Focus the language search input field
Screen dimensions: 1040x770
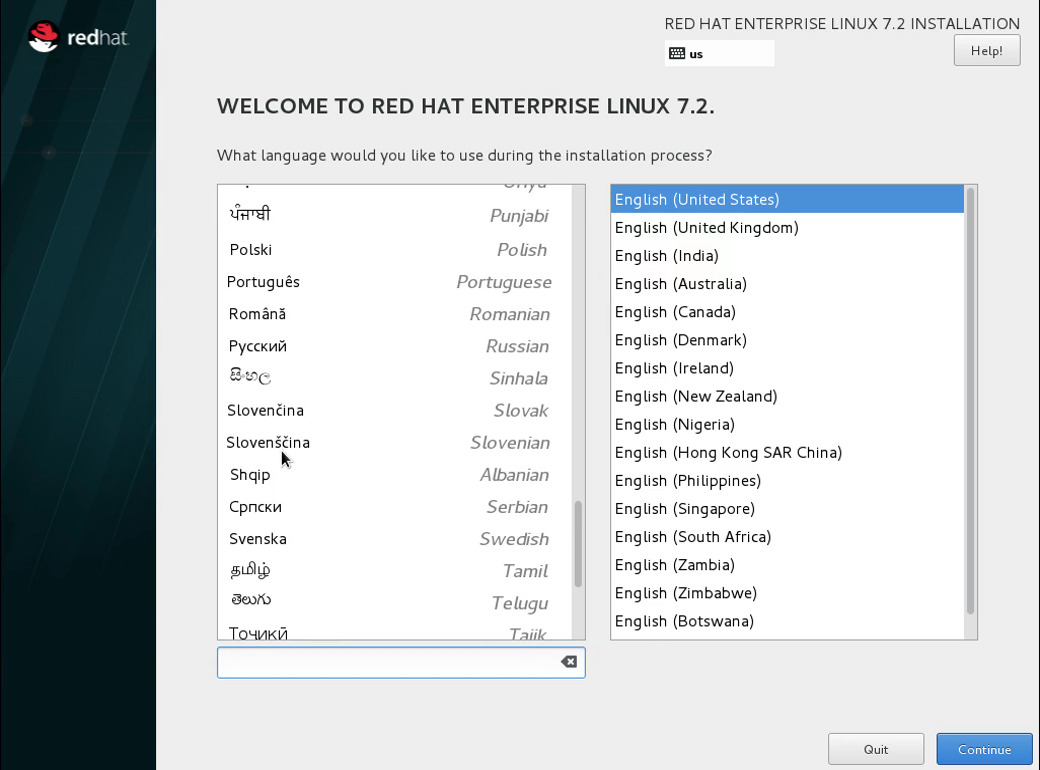(x=401, y=663)
